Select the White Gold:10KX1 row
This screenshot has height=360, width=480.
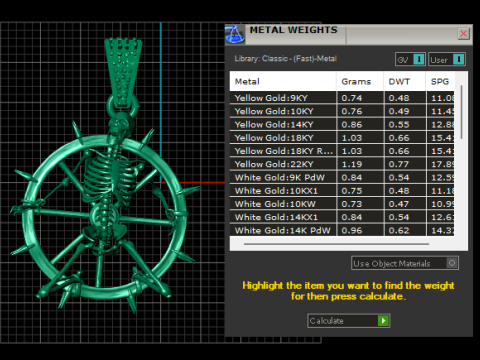coord(342,191)
